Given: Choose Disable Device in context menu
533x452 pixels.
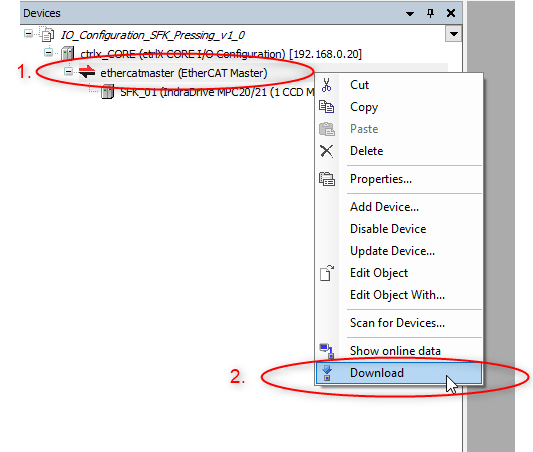Looking at the screenshot, I should pos(388,229).
